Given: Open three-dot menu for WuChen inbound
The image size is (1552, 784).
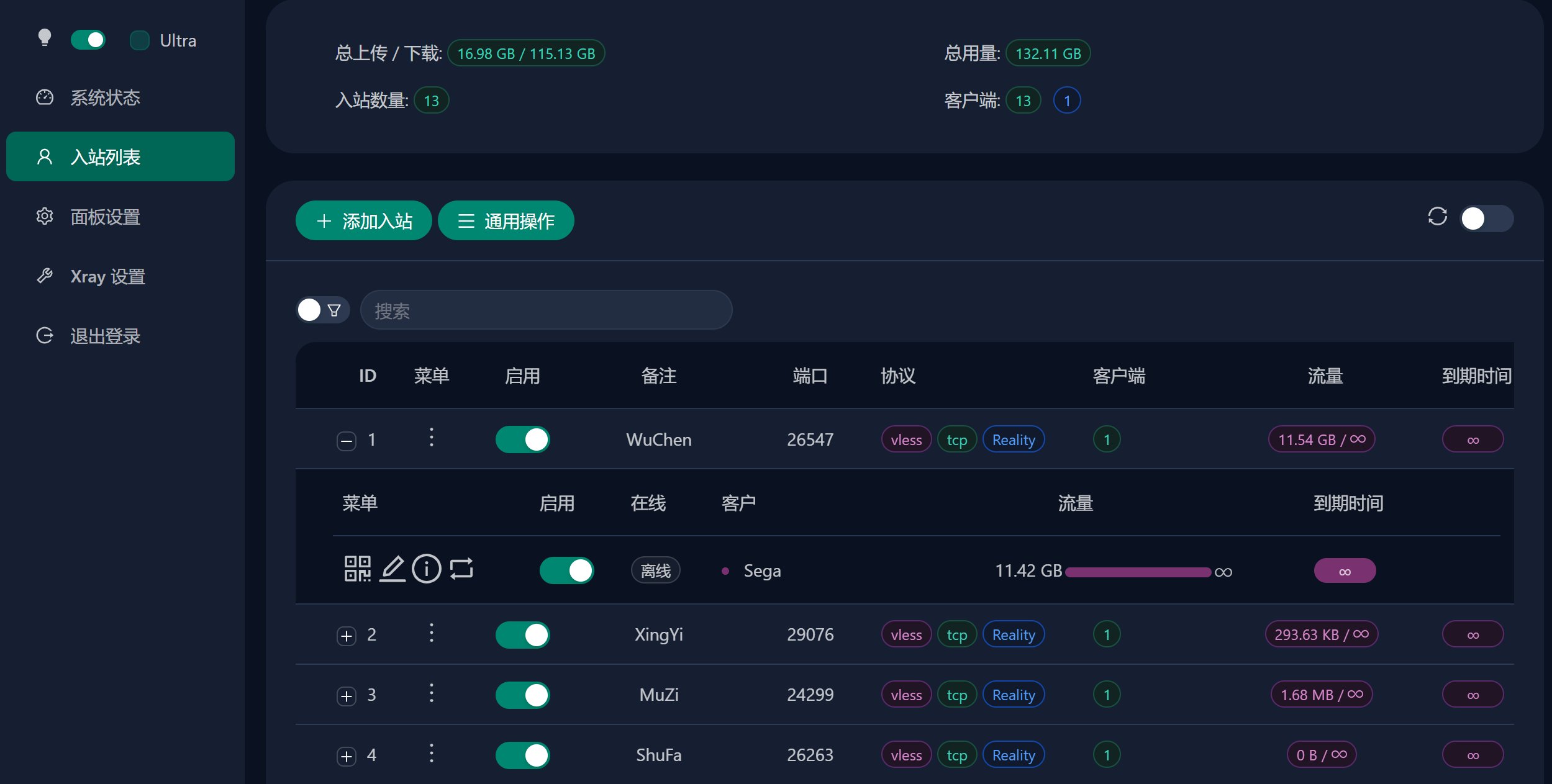Looking at the screenshot, I should tap(432, 438).
